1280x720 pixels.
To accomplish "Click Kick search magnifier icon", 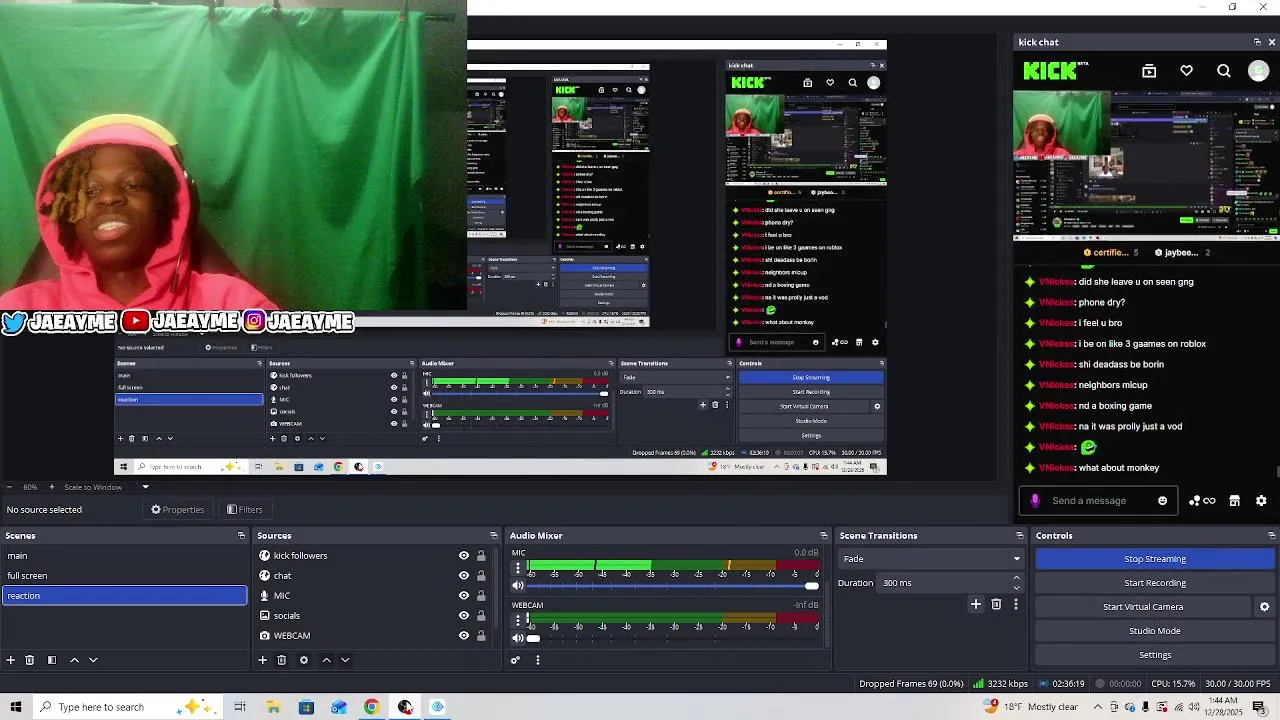I will 1224,71.
